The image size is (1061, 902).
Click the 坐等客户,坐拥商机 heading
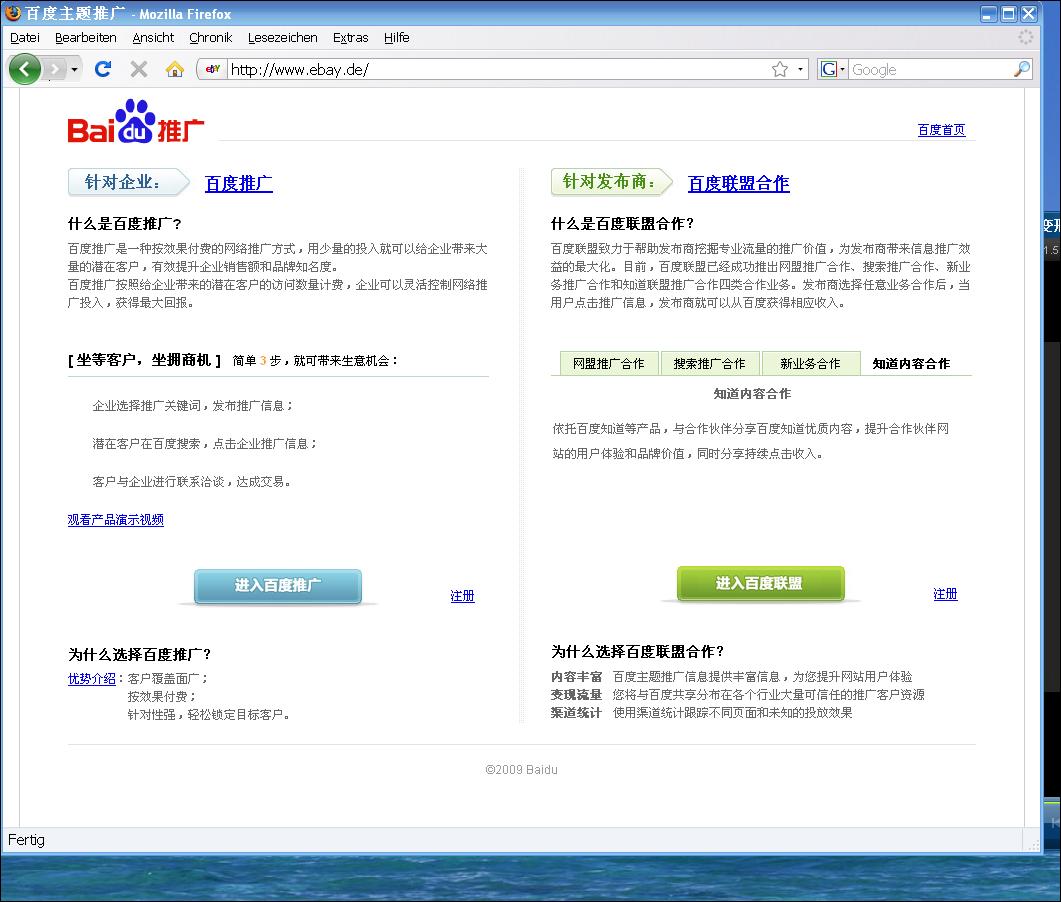pos(144,360)
